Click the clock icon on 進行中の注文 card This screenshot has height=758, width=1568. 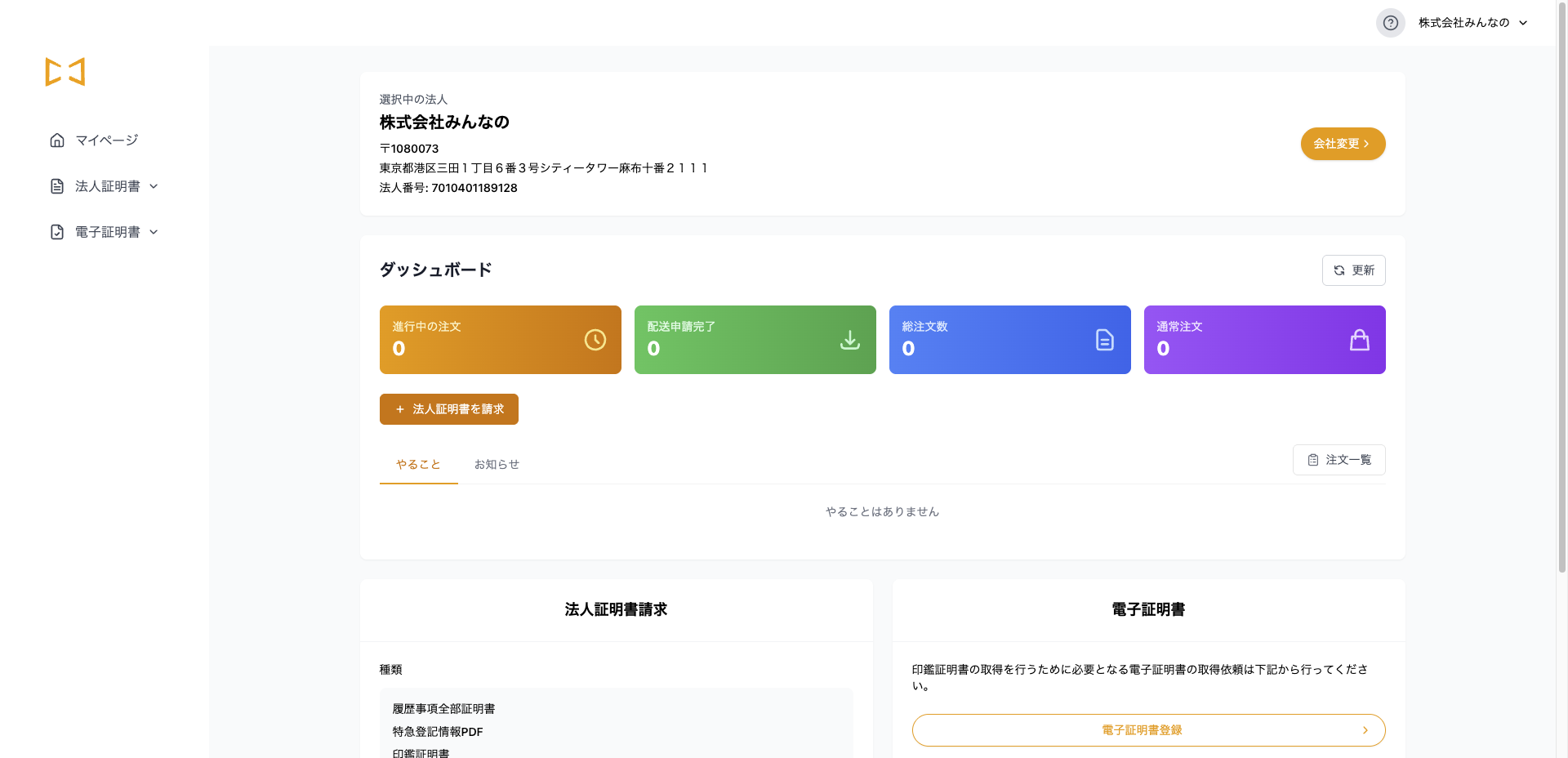pos(595,340)
